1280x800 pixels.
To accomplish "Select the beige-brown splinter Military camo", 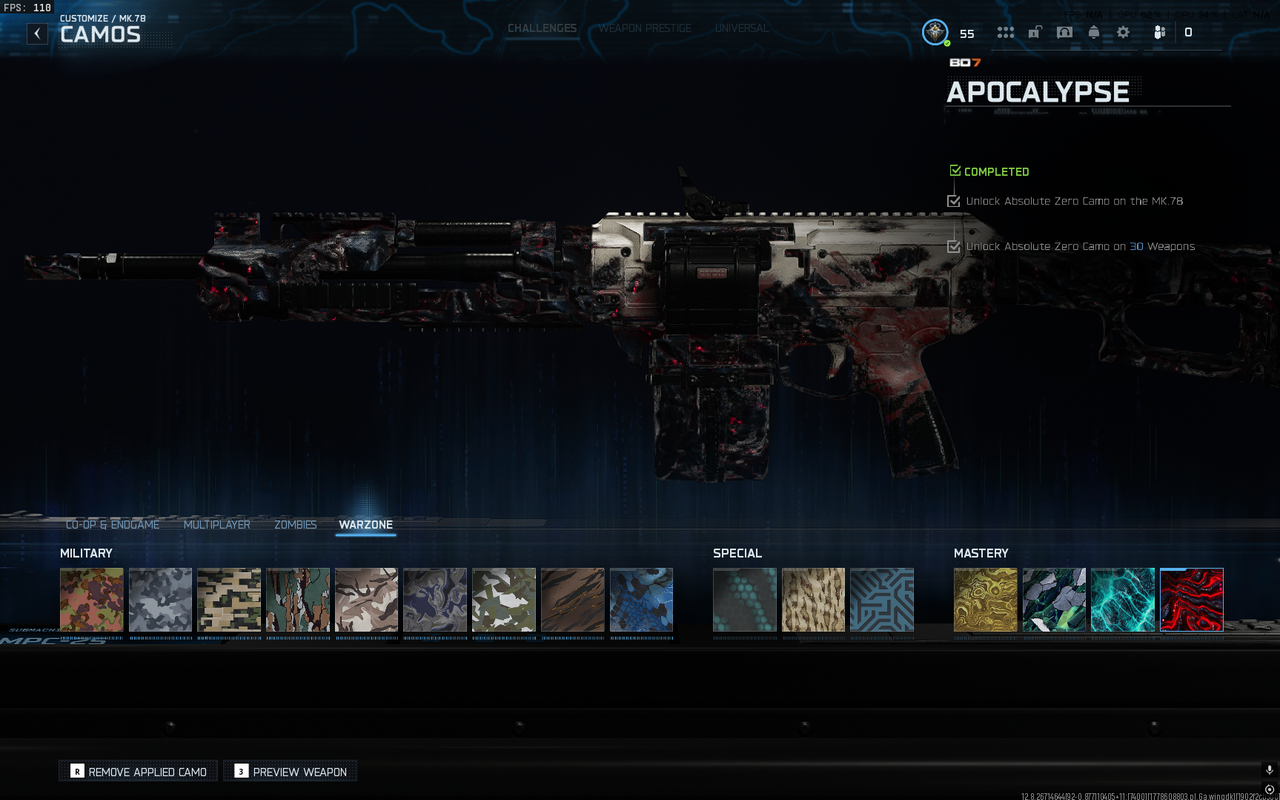I will 366,600.
